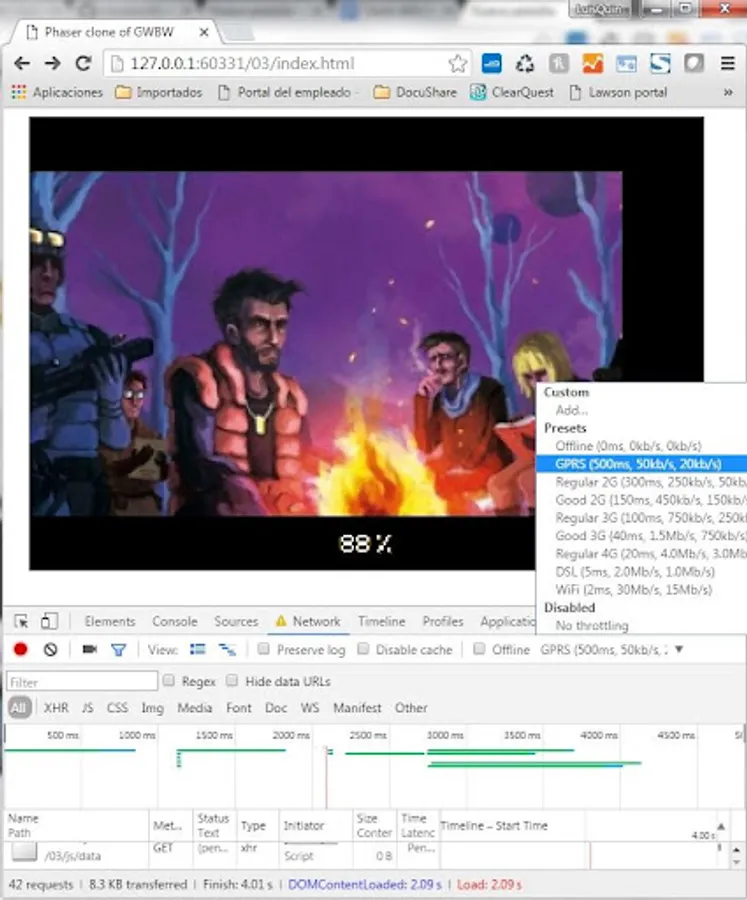
Task: Click the network Filter text field
Action: 82,681
